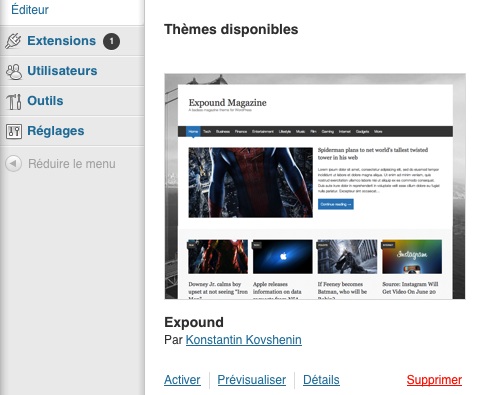Open the Réglages menu
This screenshot has height=395, width=481.
56,131
